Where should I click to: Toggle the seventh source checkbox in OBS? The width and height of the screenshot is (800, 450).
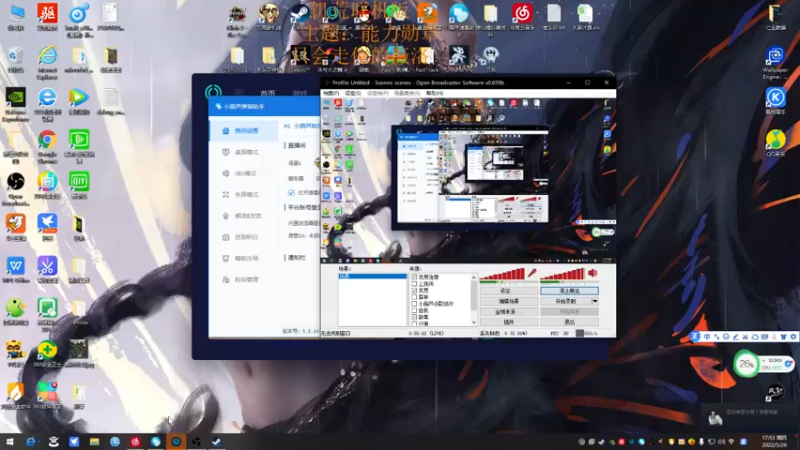(414, 317)
